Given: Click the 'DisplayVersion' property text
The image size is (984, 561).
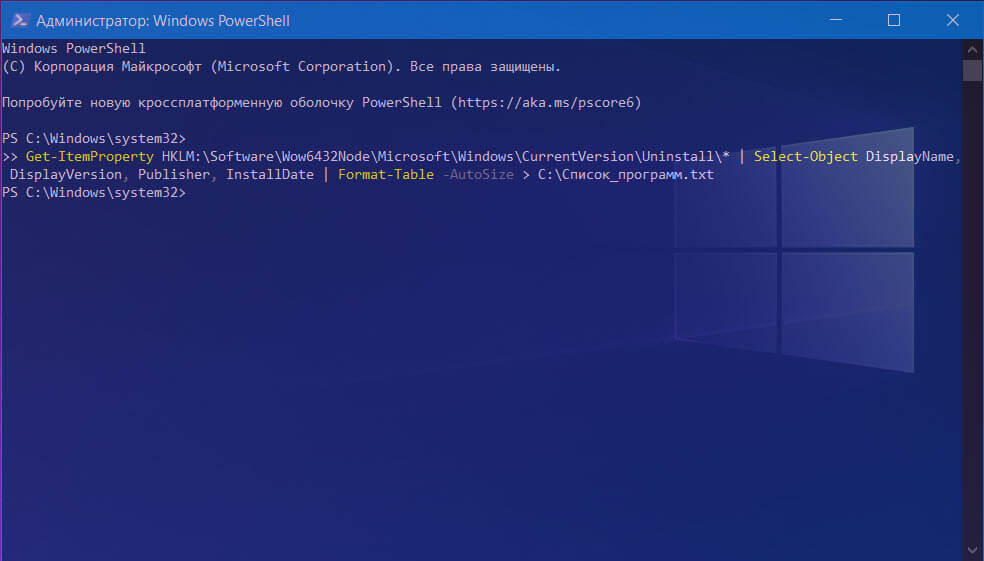Looking at the screenshot, I should tap(66, 174).
